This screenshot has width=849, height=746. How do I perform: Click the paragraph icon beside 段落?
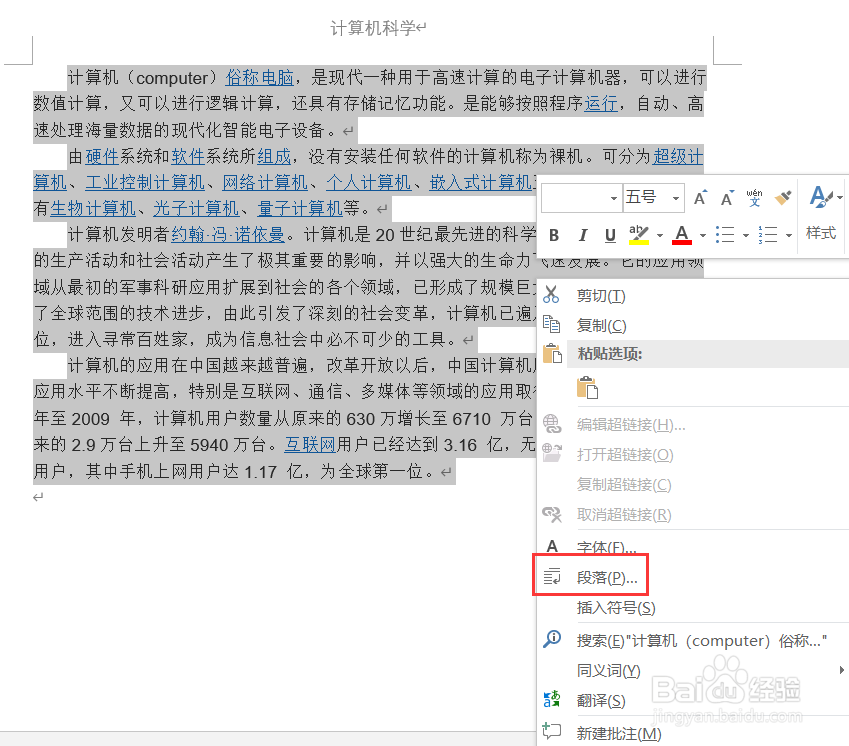[552, 577]
